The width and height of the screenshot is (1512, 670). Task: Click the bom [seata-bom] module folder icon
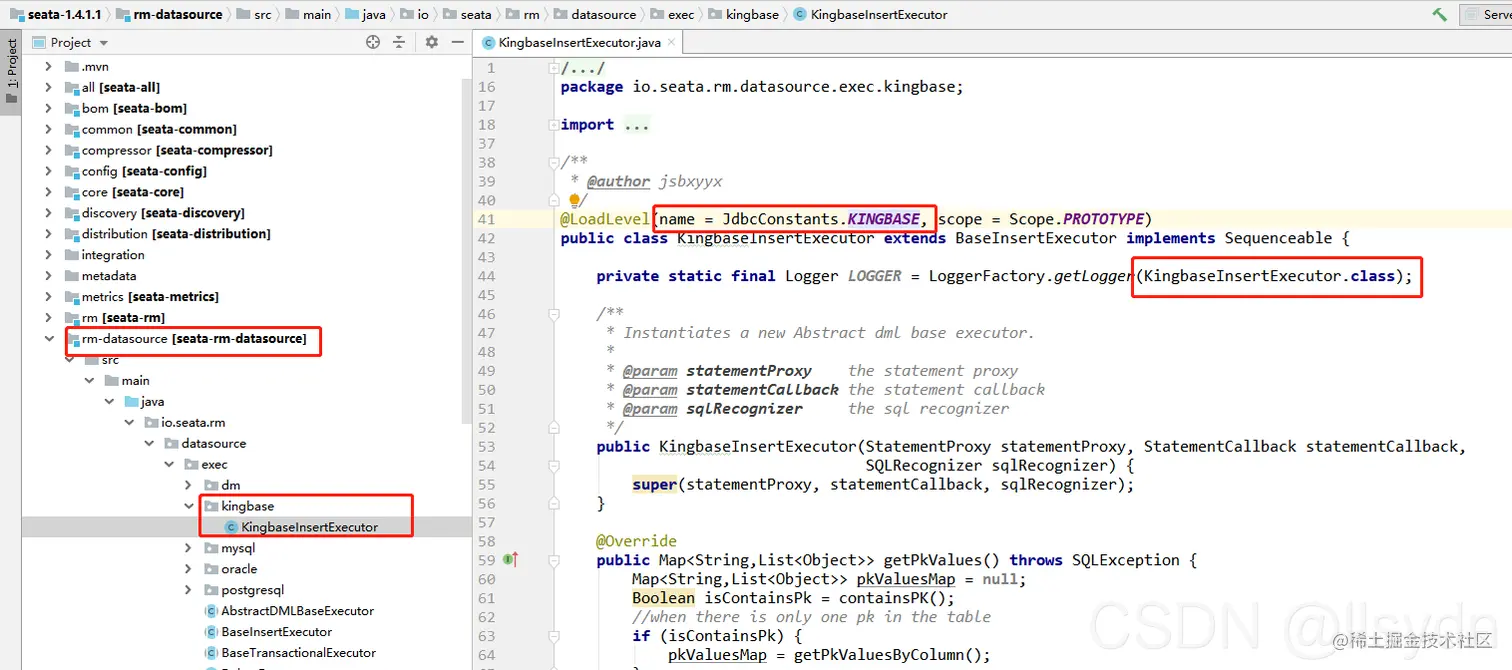(72, 108)
